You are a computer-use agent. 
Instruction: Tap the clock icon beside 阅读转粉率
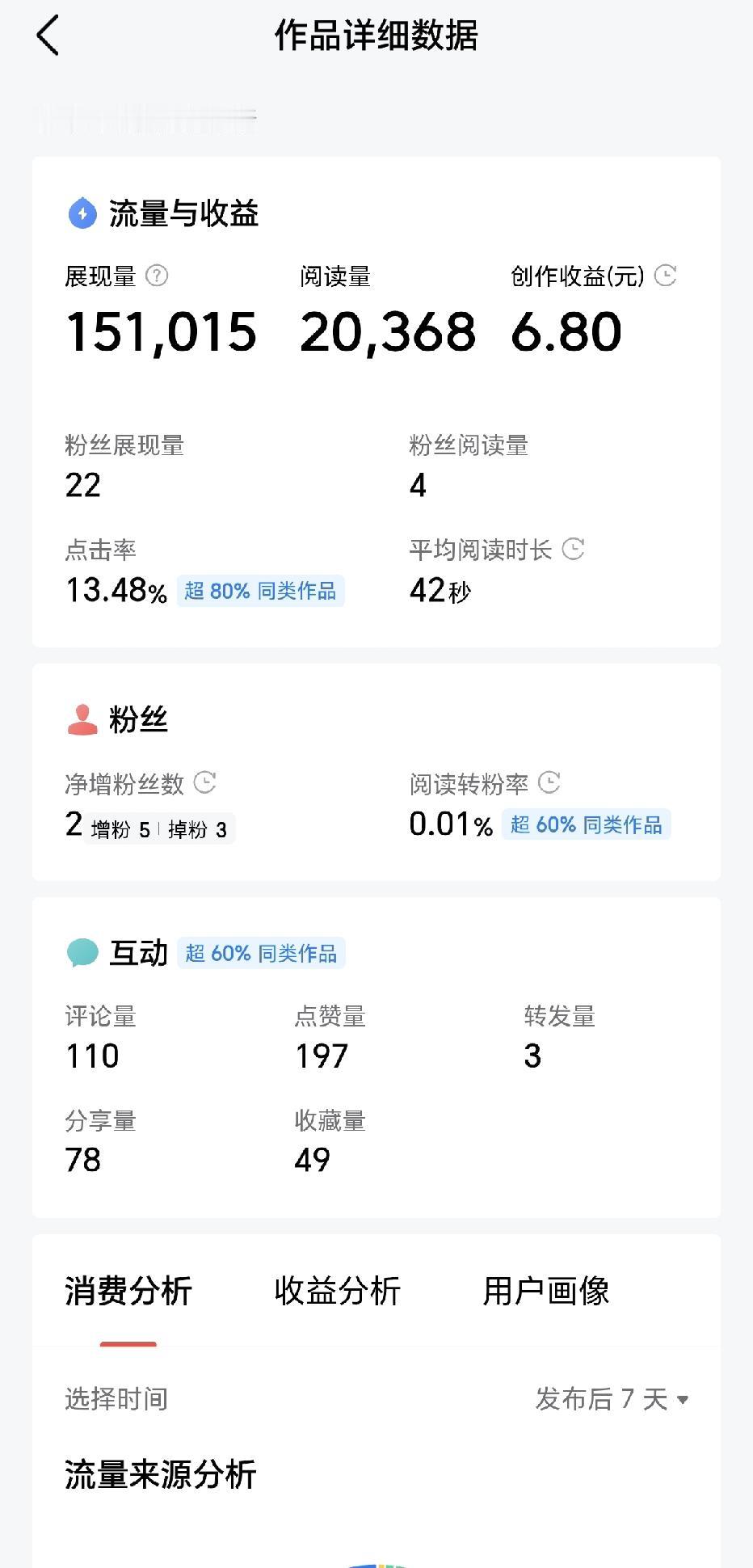(x=549, y=782)
